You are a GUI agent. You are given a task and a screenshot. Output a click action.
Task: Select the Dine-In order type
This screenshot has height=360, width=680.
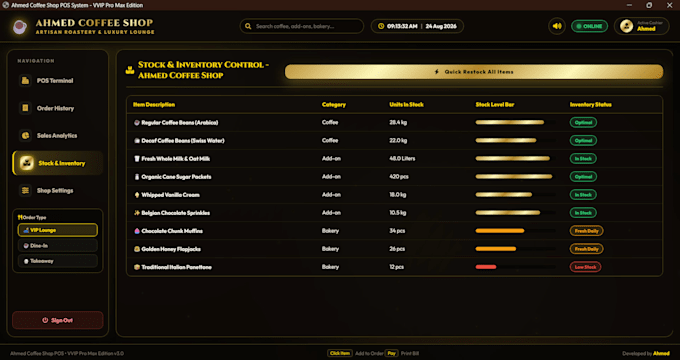point(58,245)
